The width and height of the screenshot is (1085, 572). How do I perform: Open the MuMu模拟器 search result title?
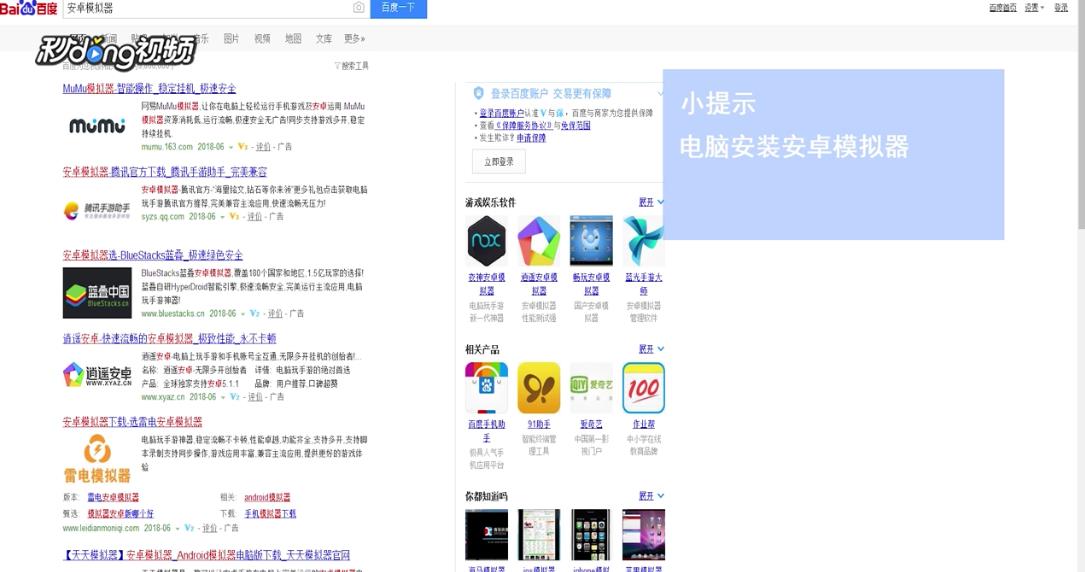(149, 89)
